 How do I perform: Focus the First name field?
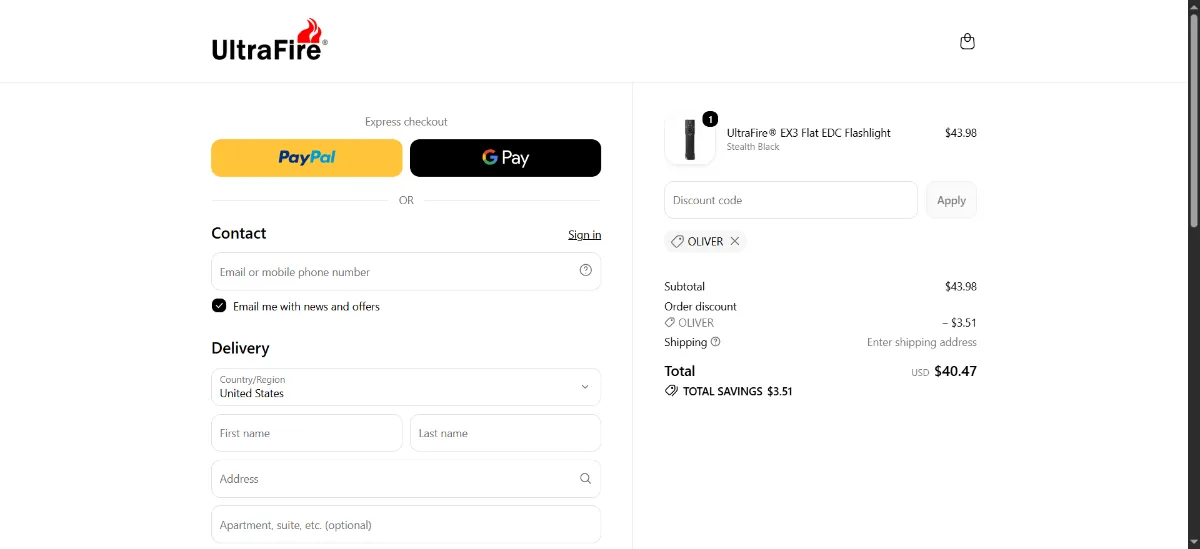point(307,433)
